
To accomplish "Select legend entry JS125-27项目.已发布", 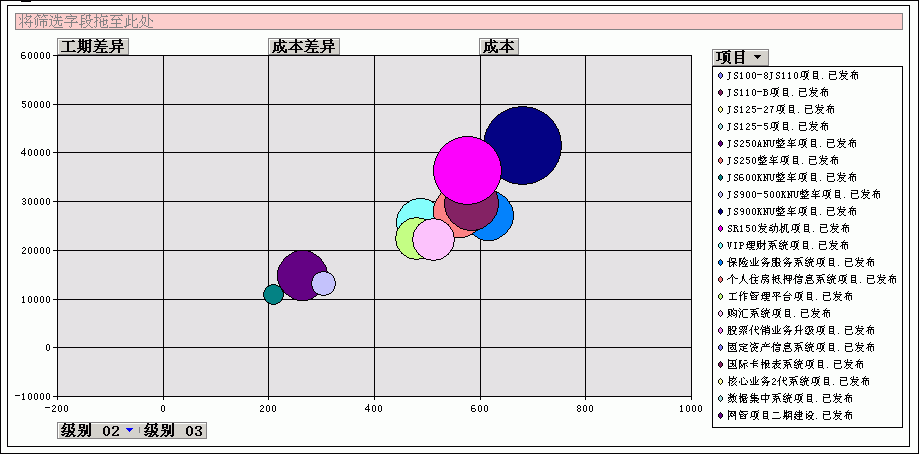I will coord(776,110).
